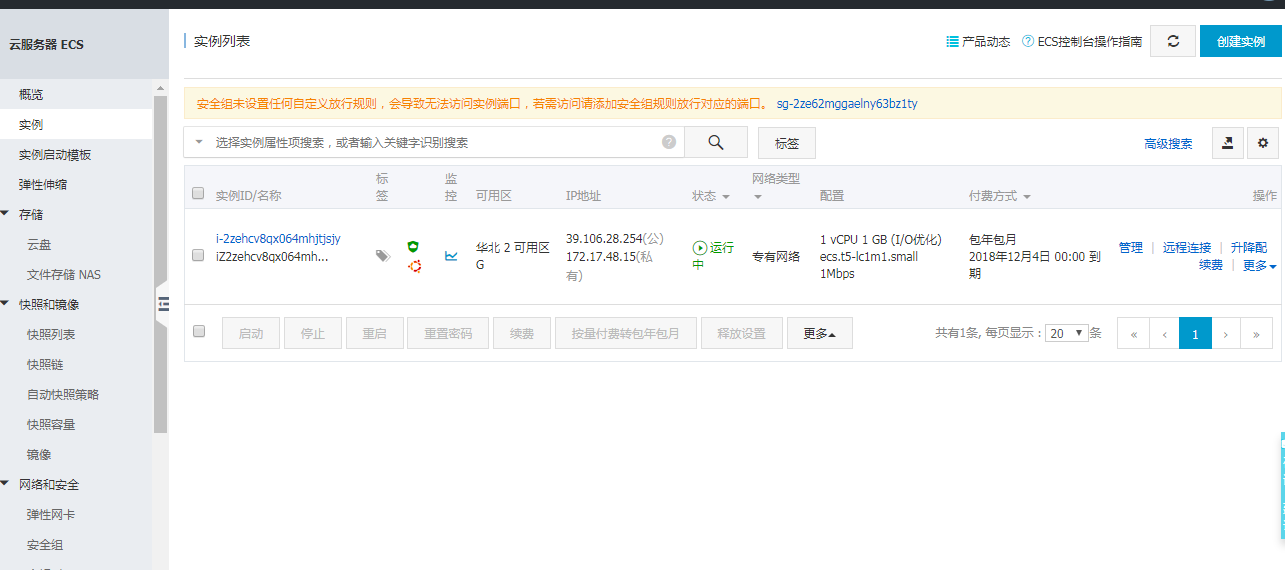Go to the next page arrow
This screenshot has height=570, width=1285.
point(1226,334)
